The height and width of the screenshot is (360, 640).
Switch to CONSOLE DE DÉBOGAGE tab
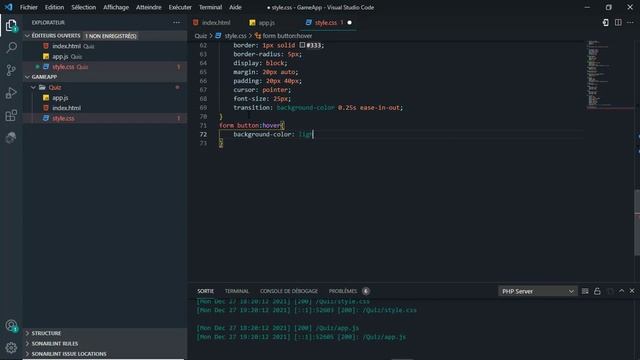pyautogui.click(x=289, y=291)
